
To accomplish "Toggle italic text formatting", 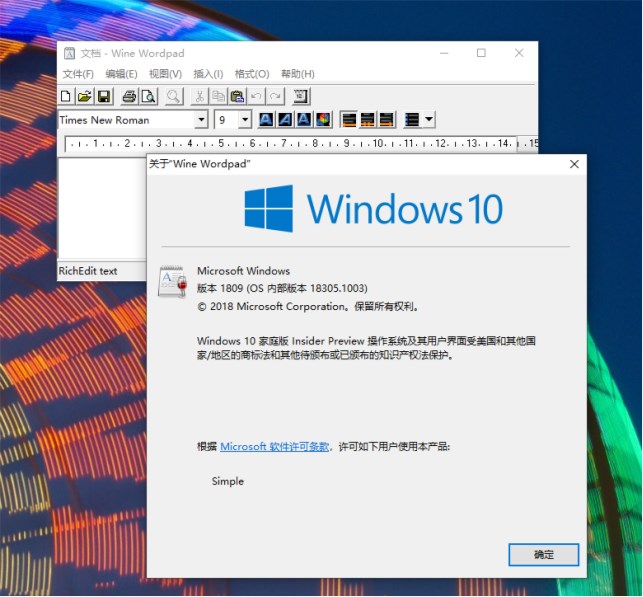I will (285, 120).
